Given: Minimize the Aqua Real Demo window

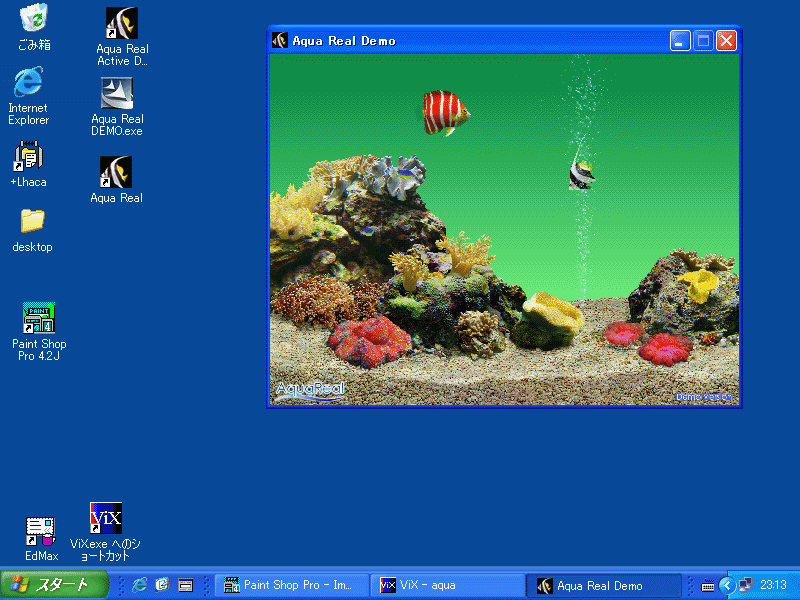Looking at the screenshot, I should point(680,41).
